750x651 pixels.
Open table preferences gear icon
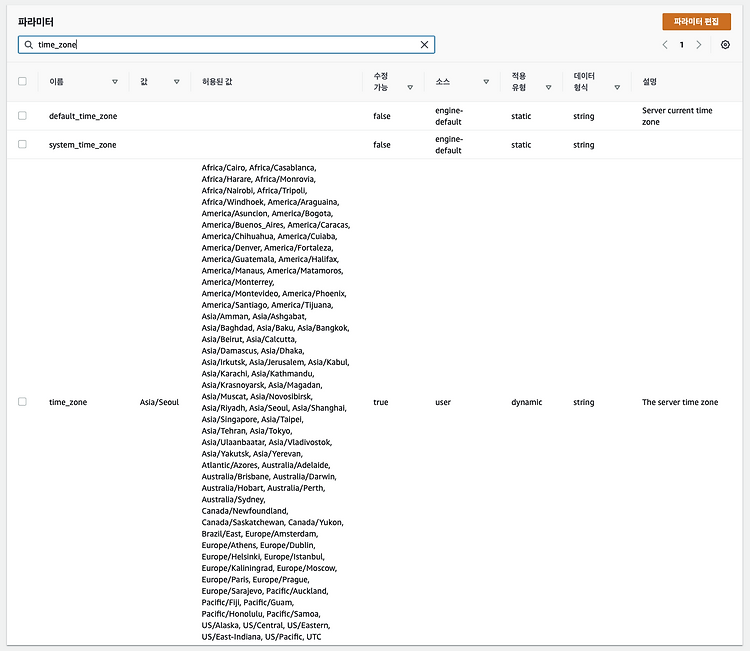(725, 44)
